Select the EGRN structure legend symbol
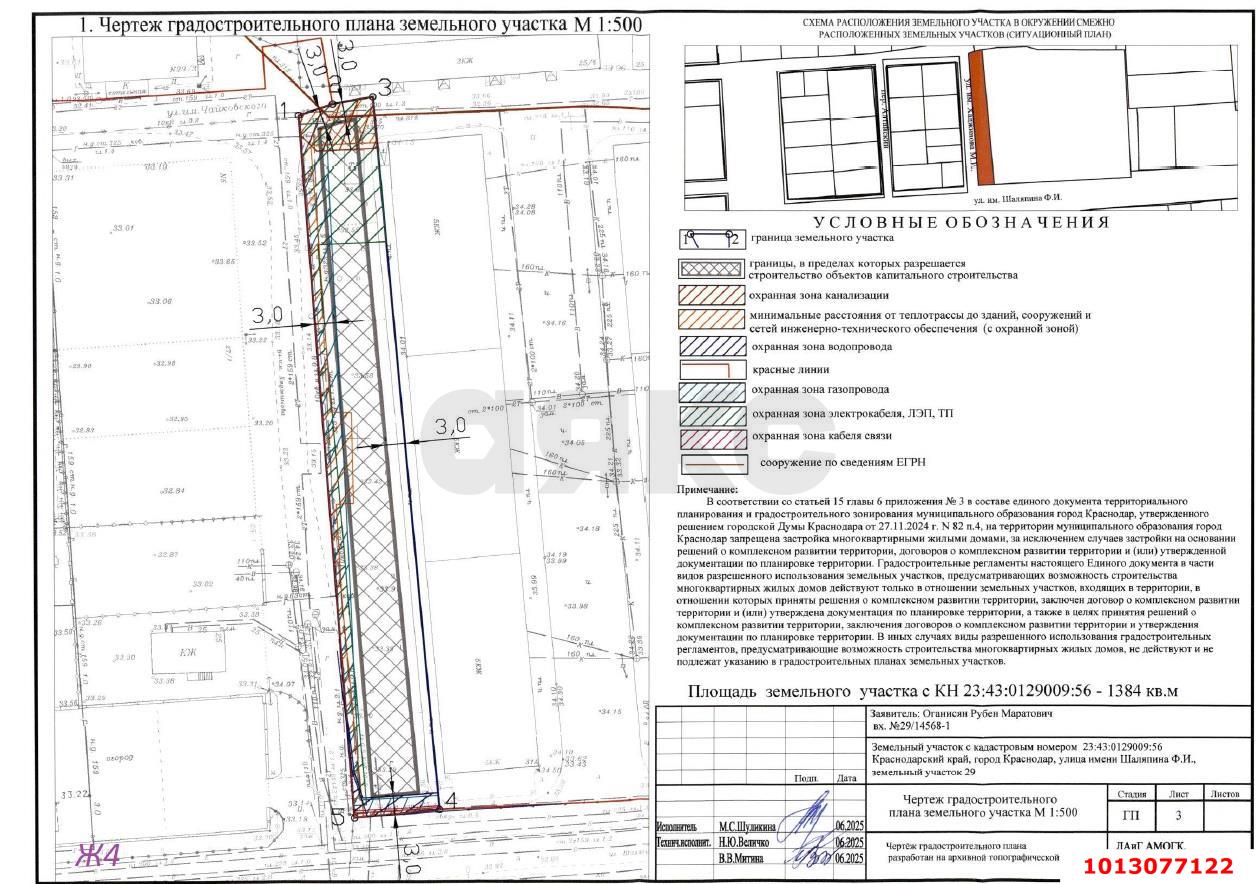Image resolution: width=1256 pixels, height=884 pixels. pos(714,463)
